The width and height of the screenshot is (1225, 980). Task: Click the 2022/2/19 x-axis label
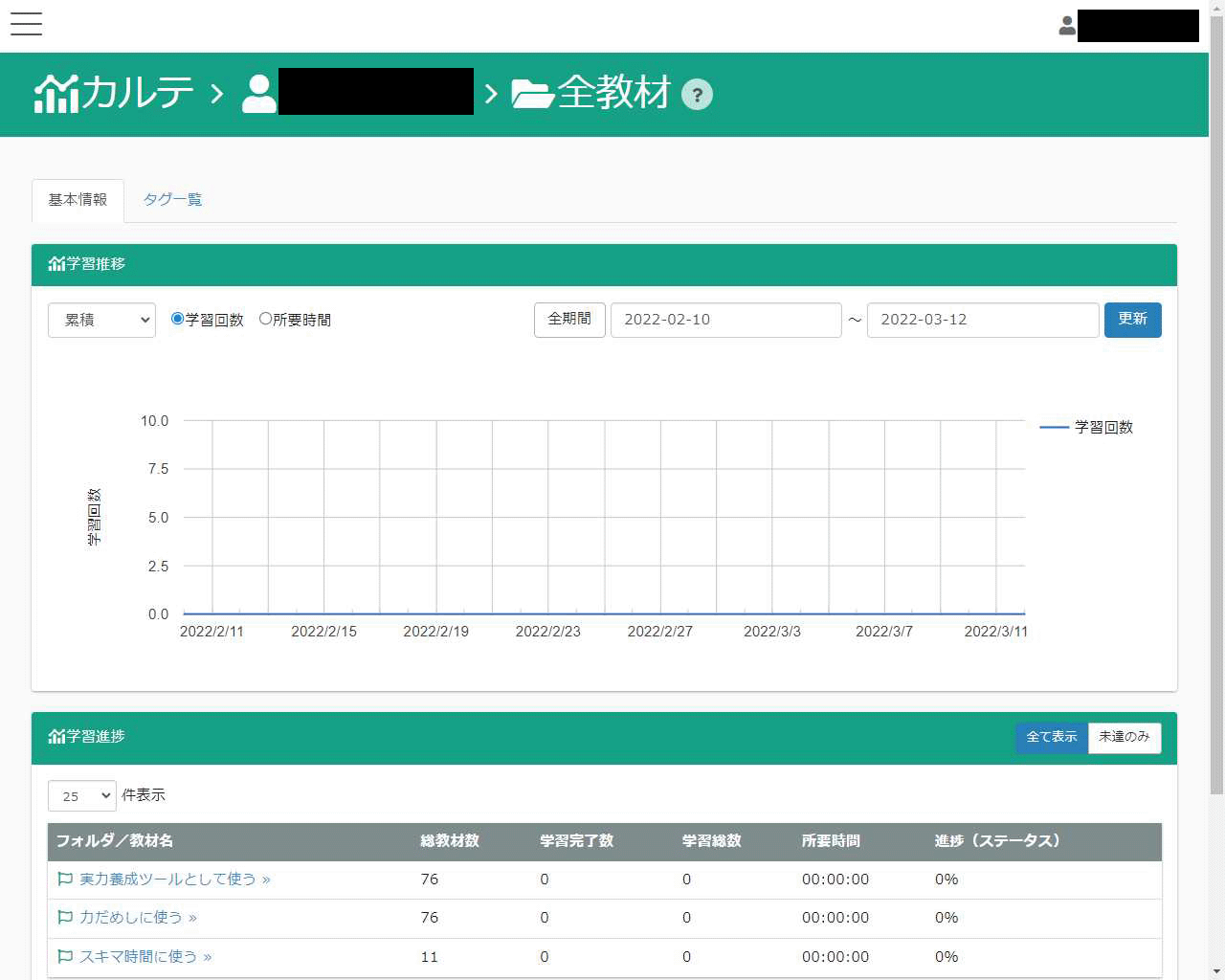pos(436,632)
